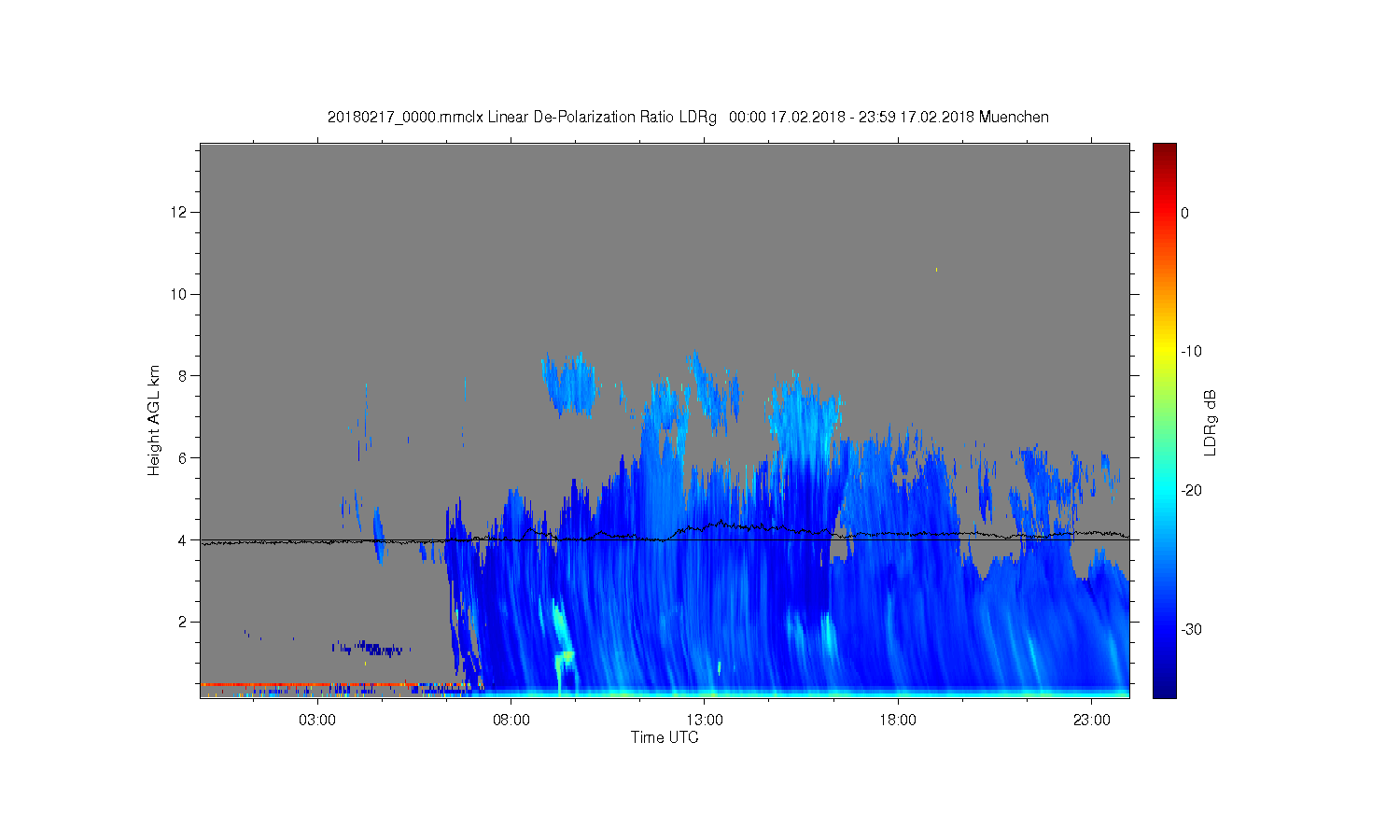The width and height of the screenshot is (1400, 840).
Task: Click the colorbar value label -10
Action: click(1191, 352)
